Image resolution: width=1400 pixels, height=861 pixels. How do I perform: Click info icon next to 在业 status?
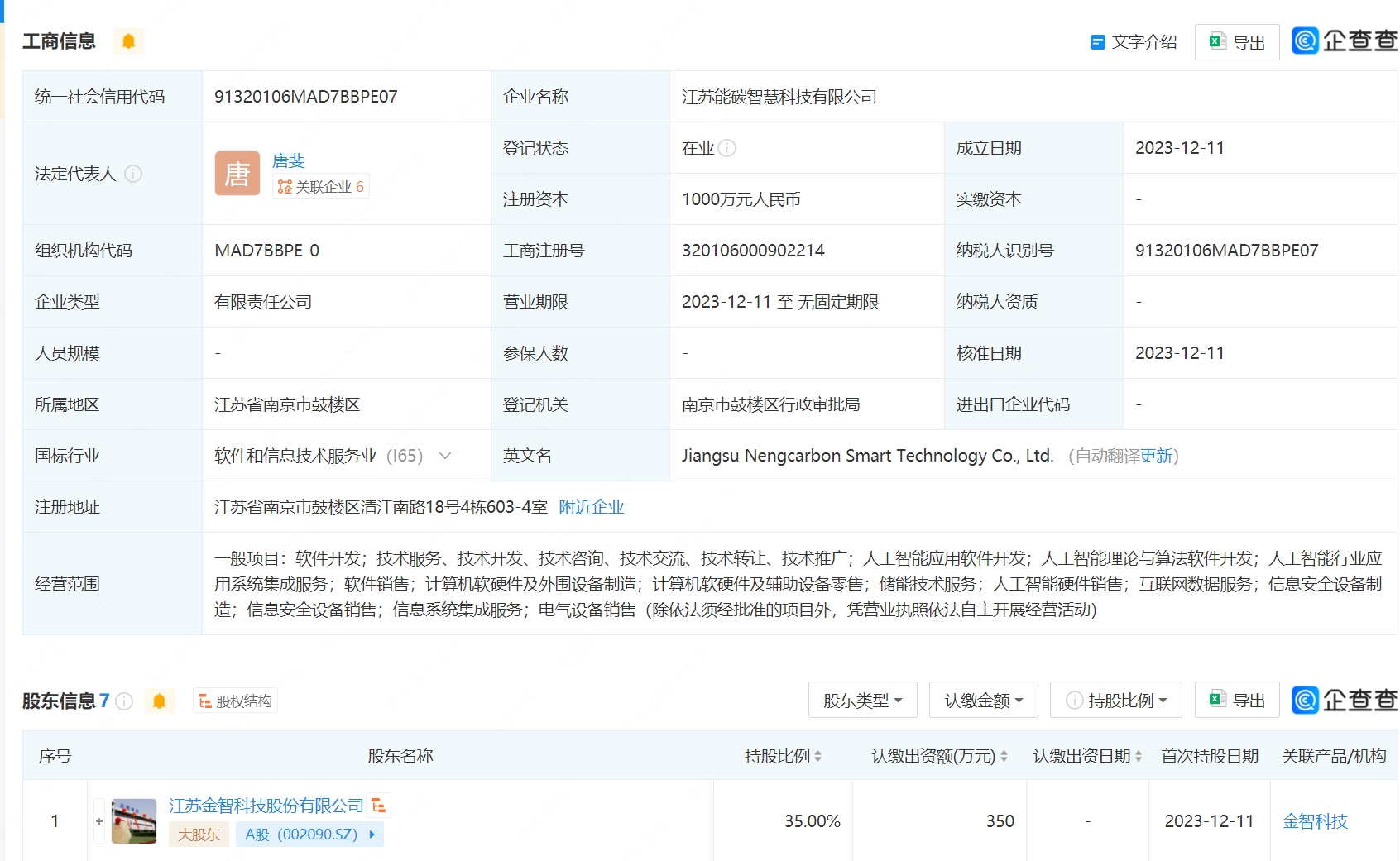pos(727,148)
